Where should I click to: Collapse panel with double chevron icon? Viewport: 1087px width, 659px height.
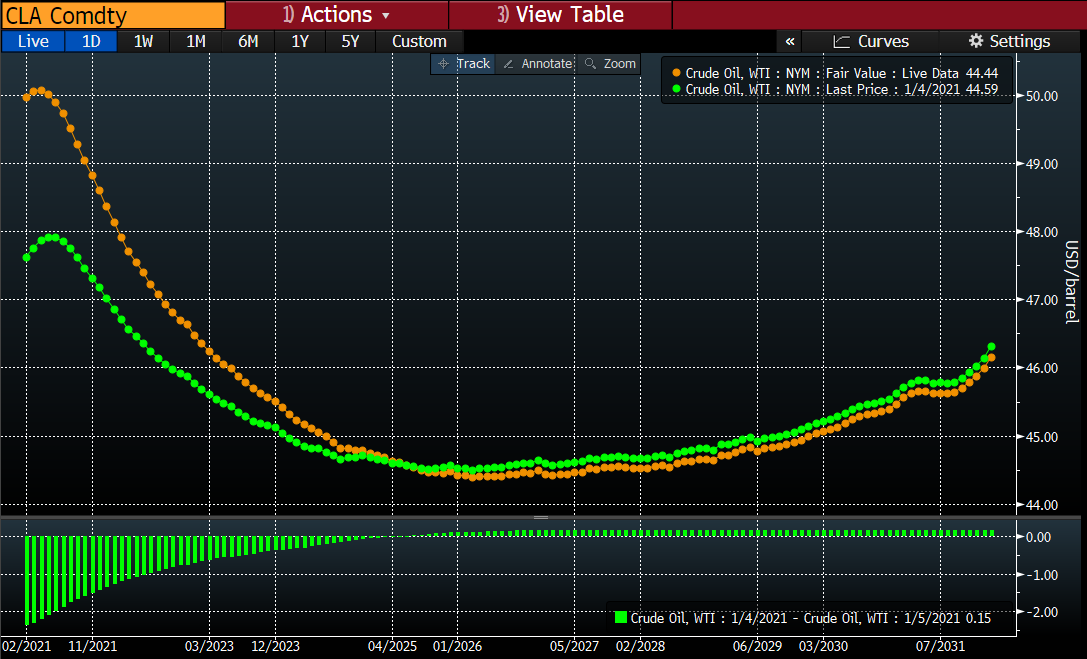pyautogui.click(x=790, y=42)
